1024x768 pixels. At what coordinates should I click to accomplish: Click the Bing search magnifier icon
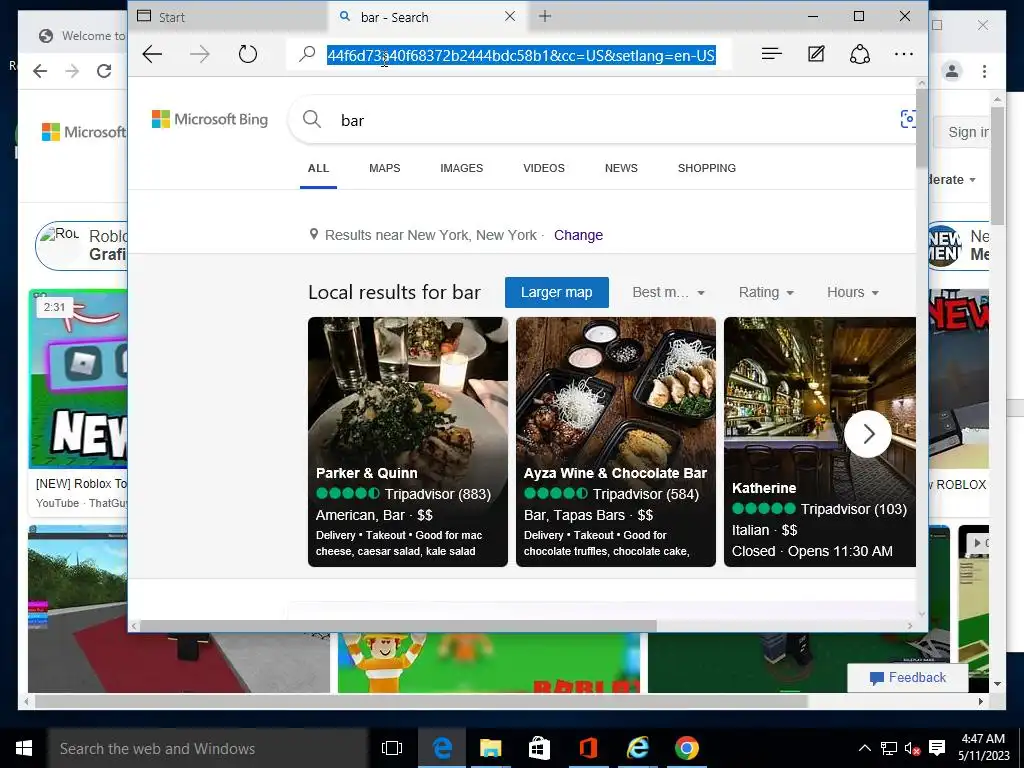[312, 120]
